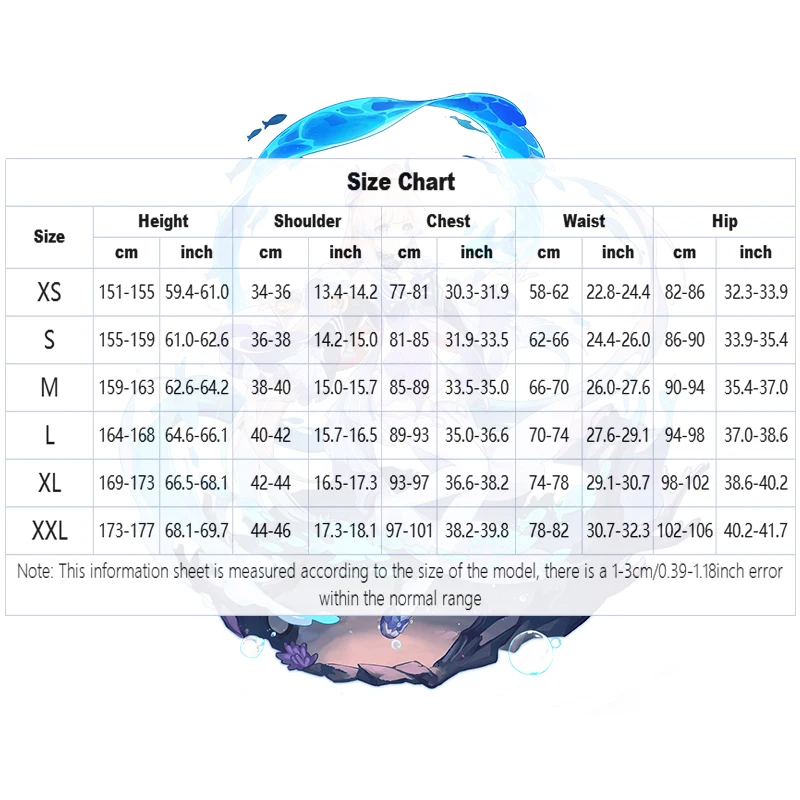Click the 102-106 hip cm cell
Screen dimensions: 800x800
pyautogui.click(x=685, y=531)
